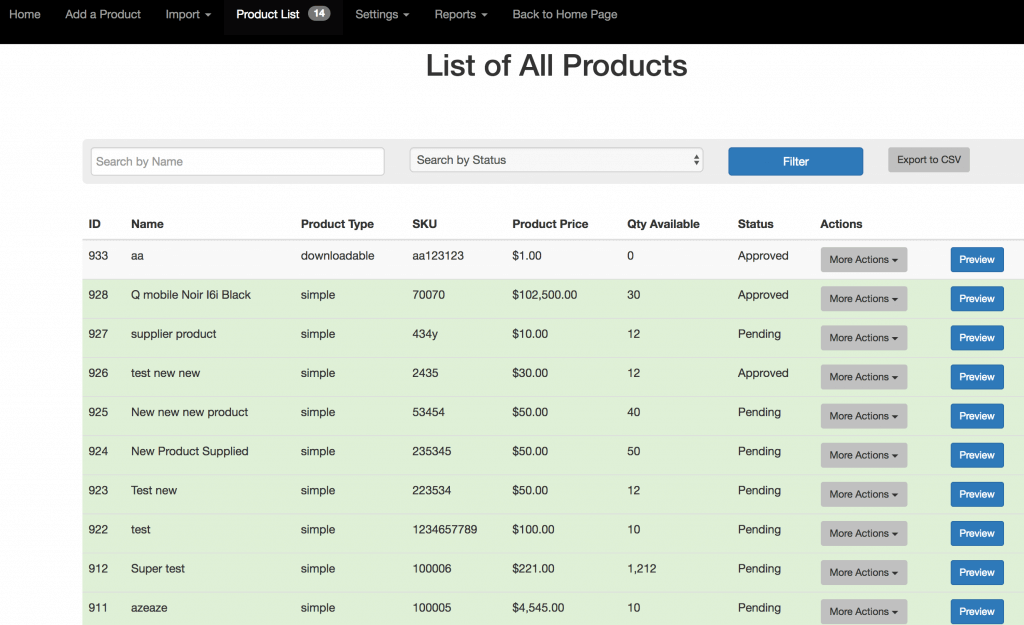This screenshot has height=625, width=1024.
Task: Expand the Import dropdown menu
Action: 188,15
